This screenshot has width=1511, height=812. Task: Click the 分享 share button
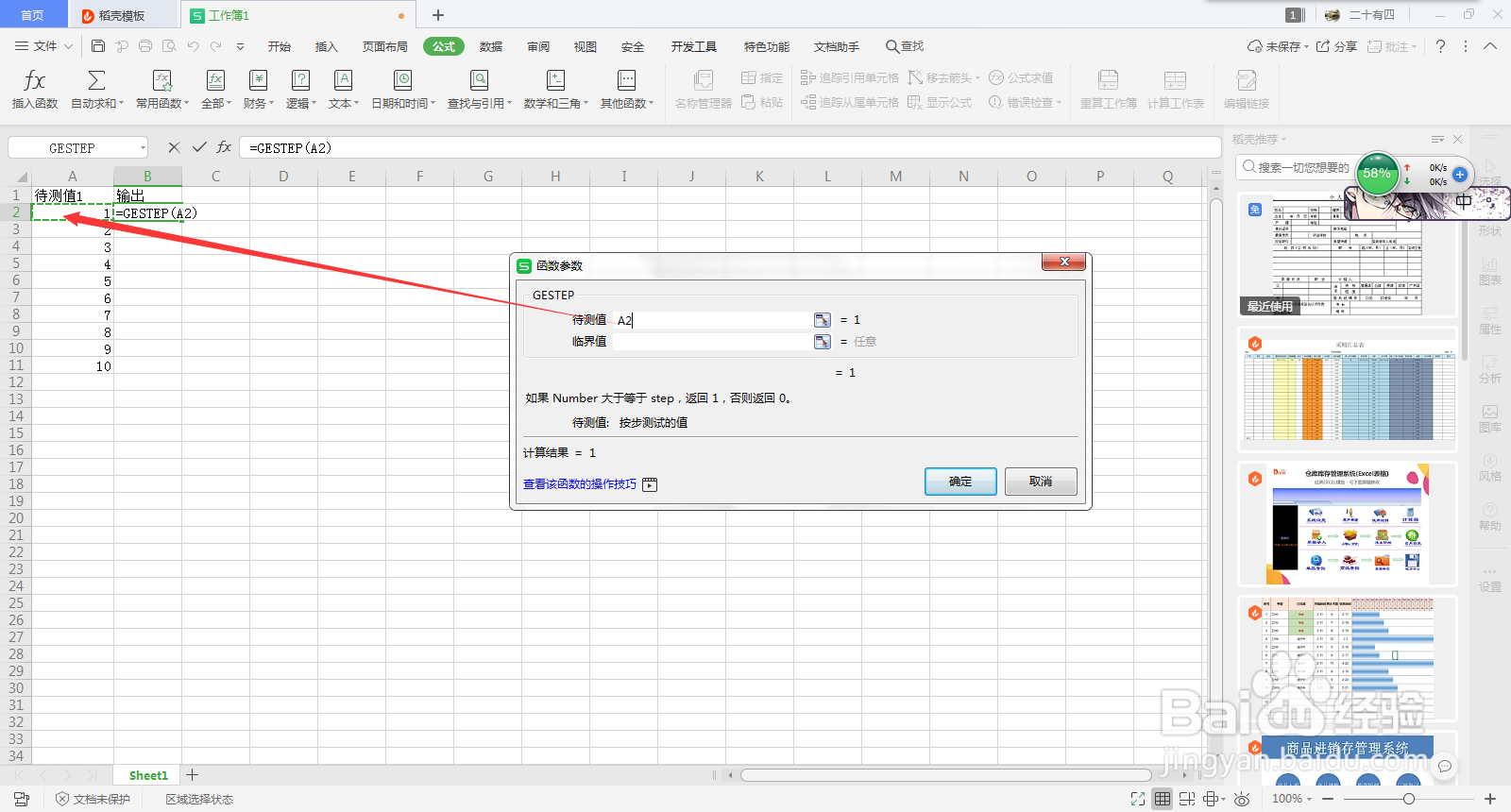(1337, 46)
